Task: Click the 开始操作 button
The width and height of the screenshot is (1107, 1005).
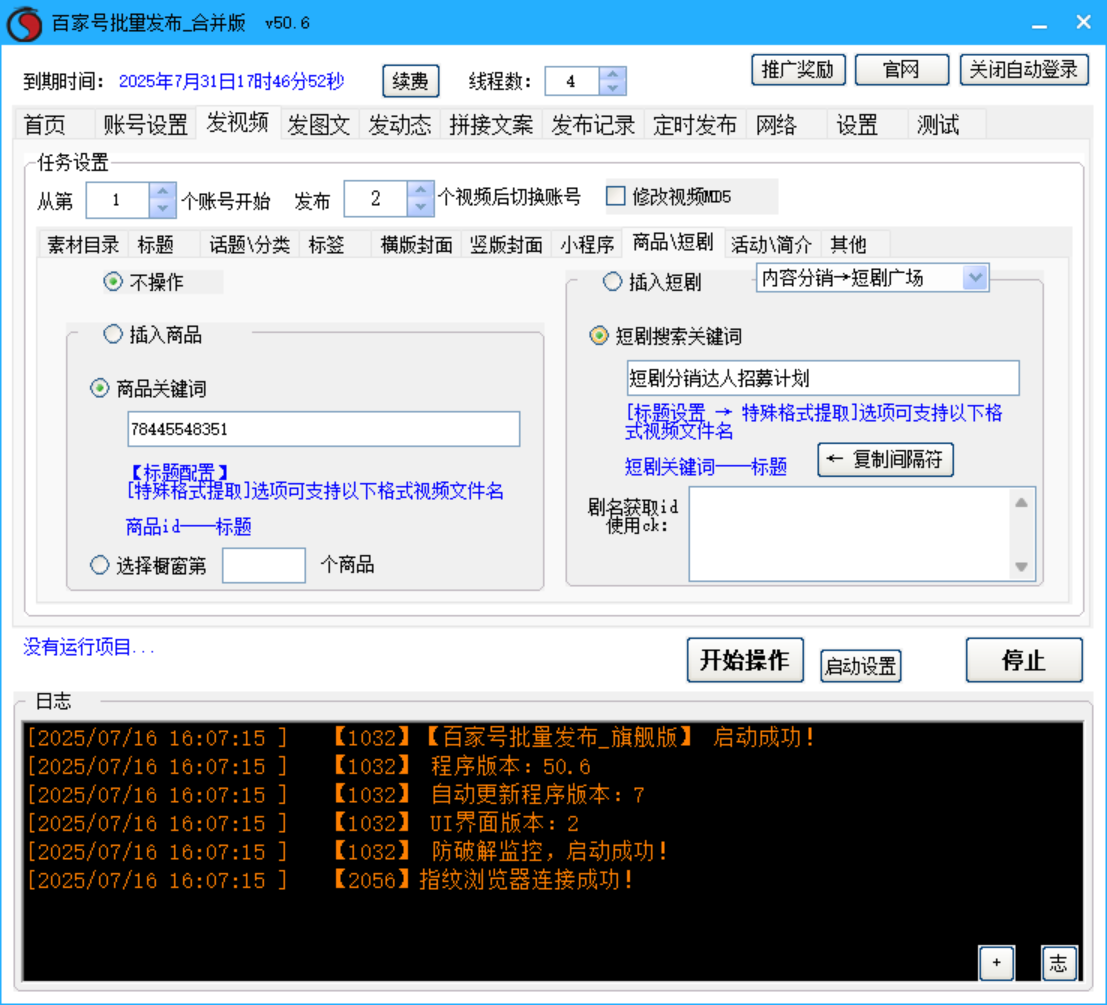Action: coord(744,660)
